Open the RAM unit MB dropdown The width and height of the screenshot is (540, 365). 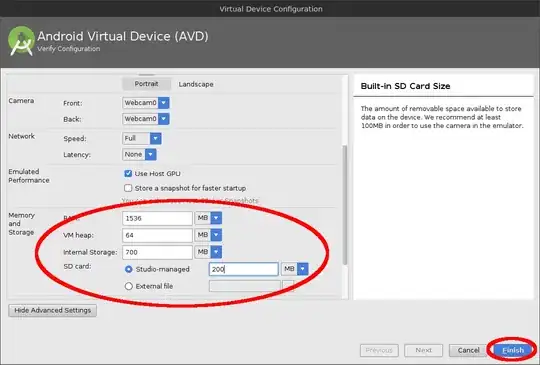coord(216,218)
